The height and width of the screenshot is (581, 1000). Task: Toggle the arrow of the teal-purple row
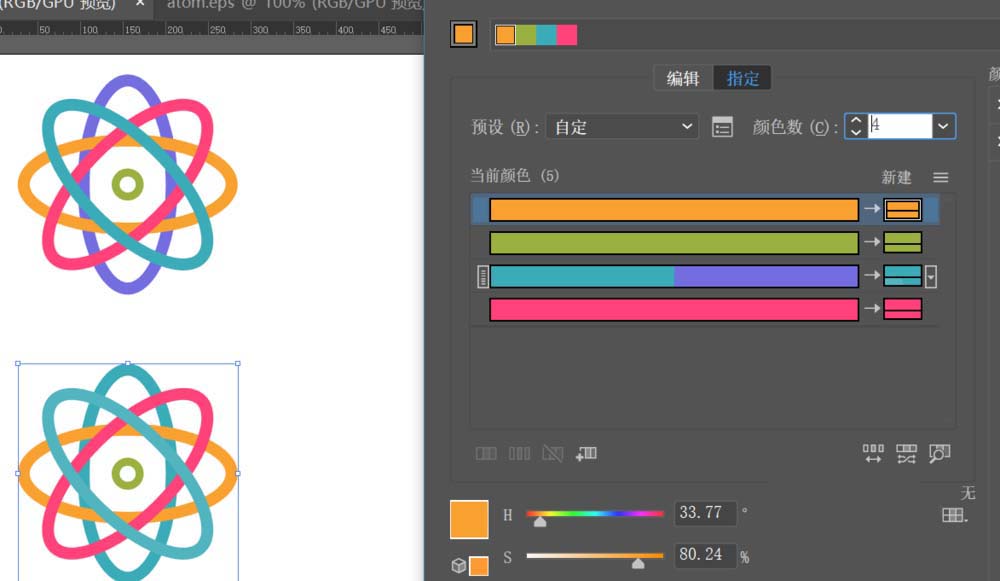click(x=871, y=276)
